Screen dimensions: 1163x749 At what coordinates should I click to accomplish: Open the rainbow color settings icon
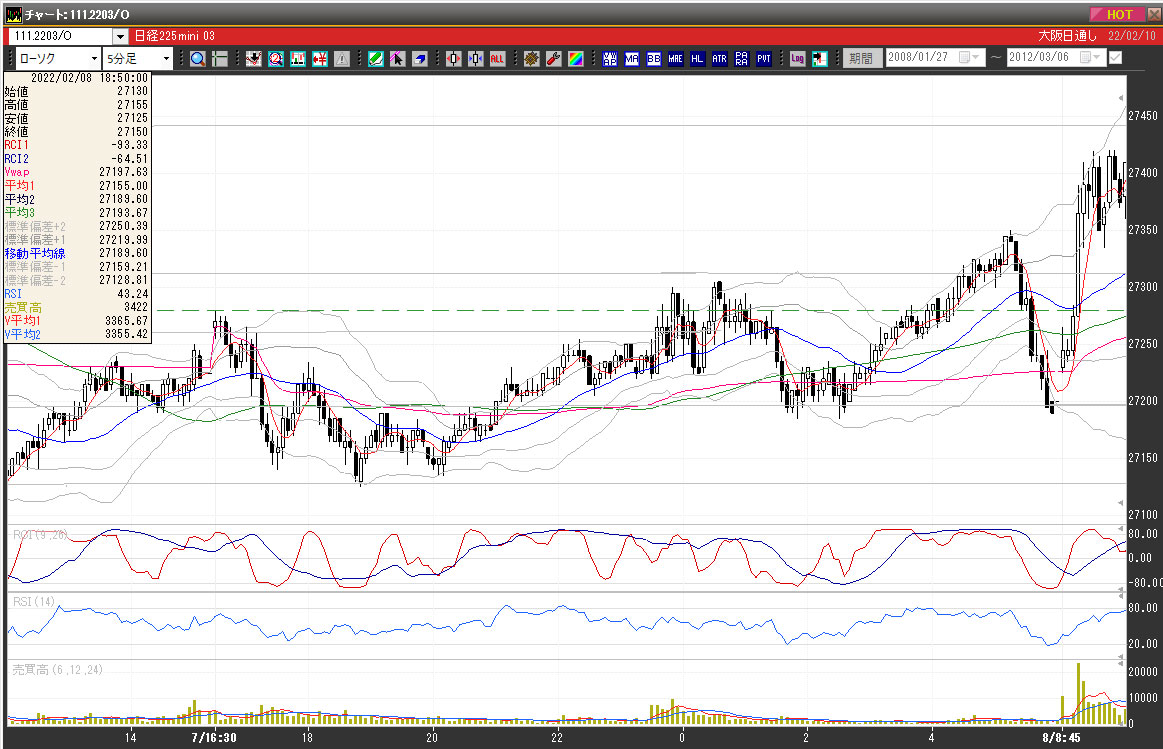(576, 59)
